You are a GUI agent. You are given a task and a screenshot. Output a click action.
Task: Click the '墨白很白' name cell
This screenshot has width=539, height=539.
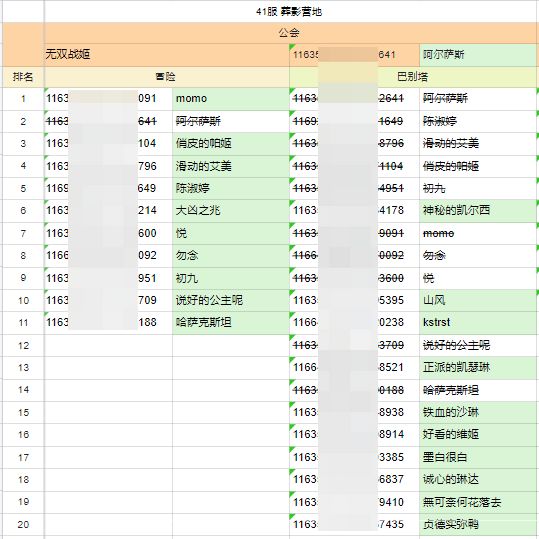(477, 457)
